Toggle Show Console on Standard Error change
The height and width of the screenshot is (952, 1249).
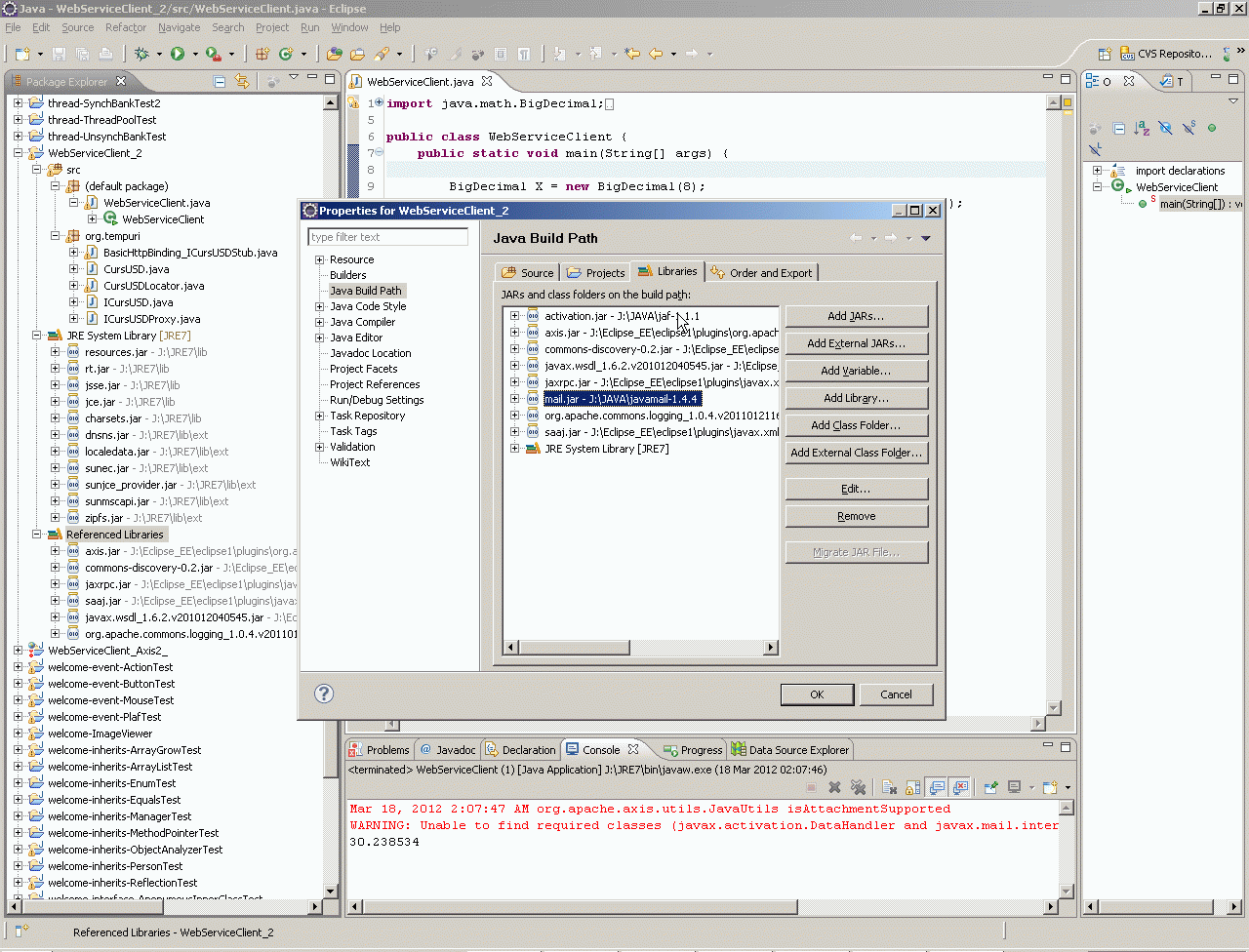click(960, 787)
